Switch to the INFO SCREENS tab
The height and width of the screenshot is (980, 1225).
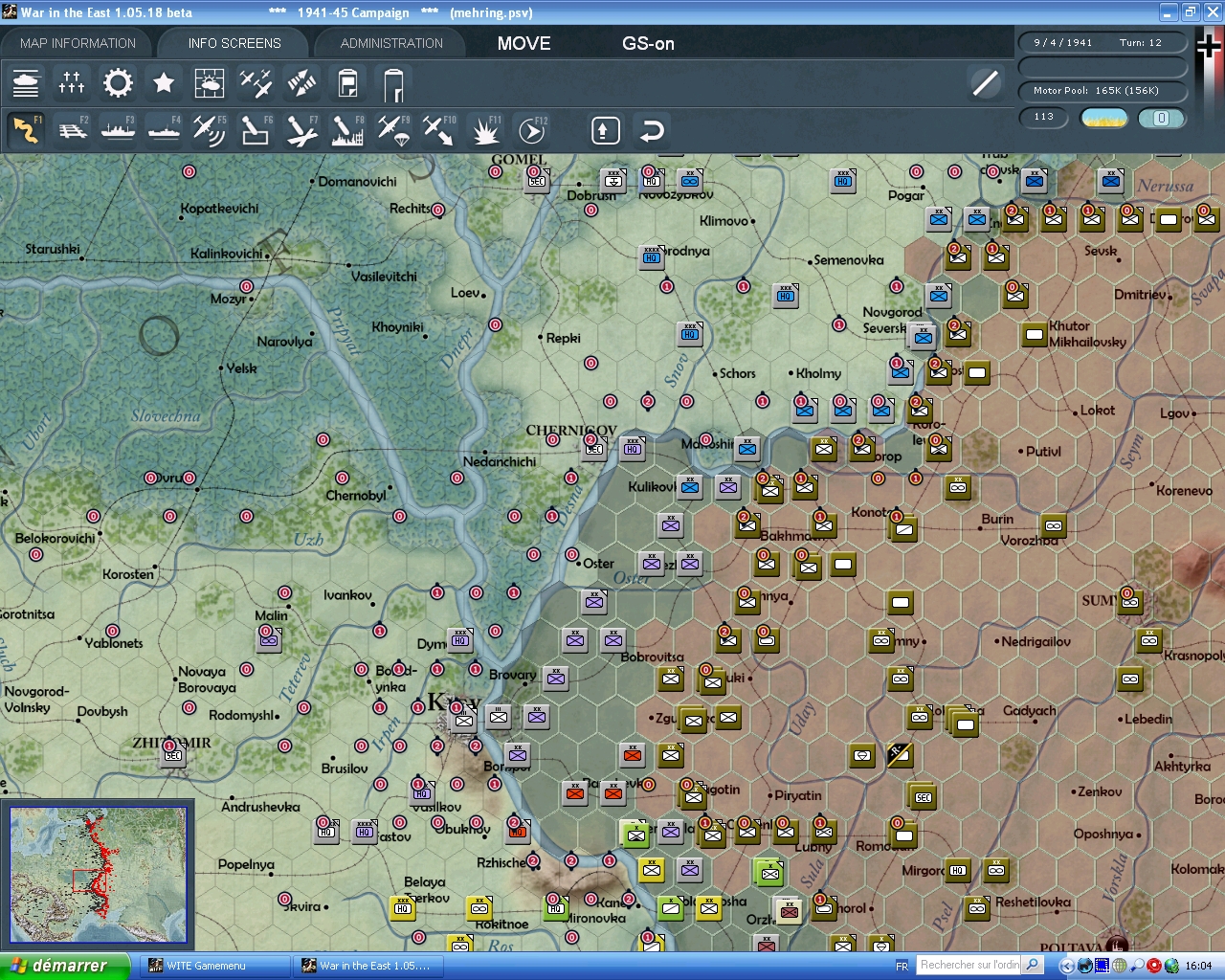(234, 43)
